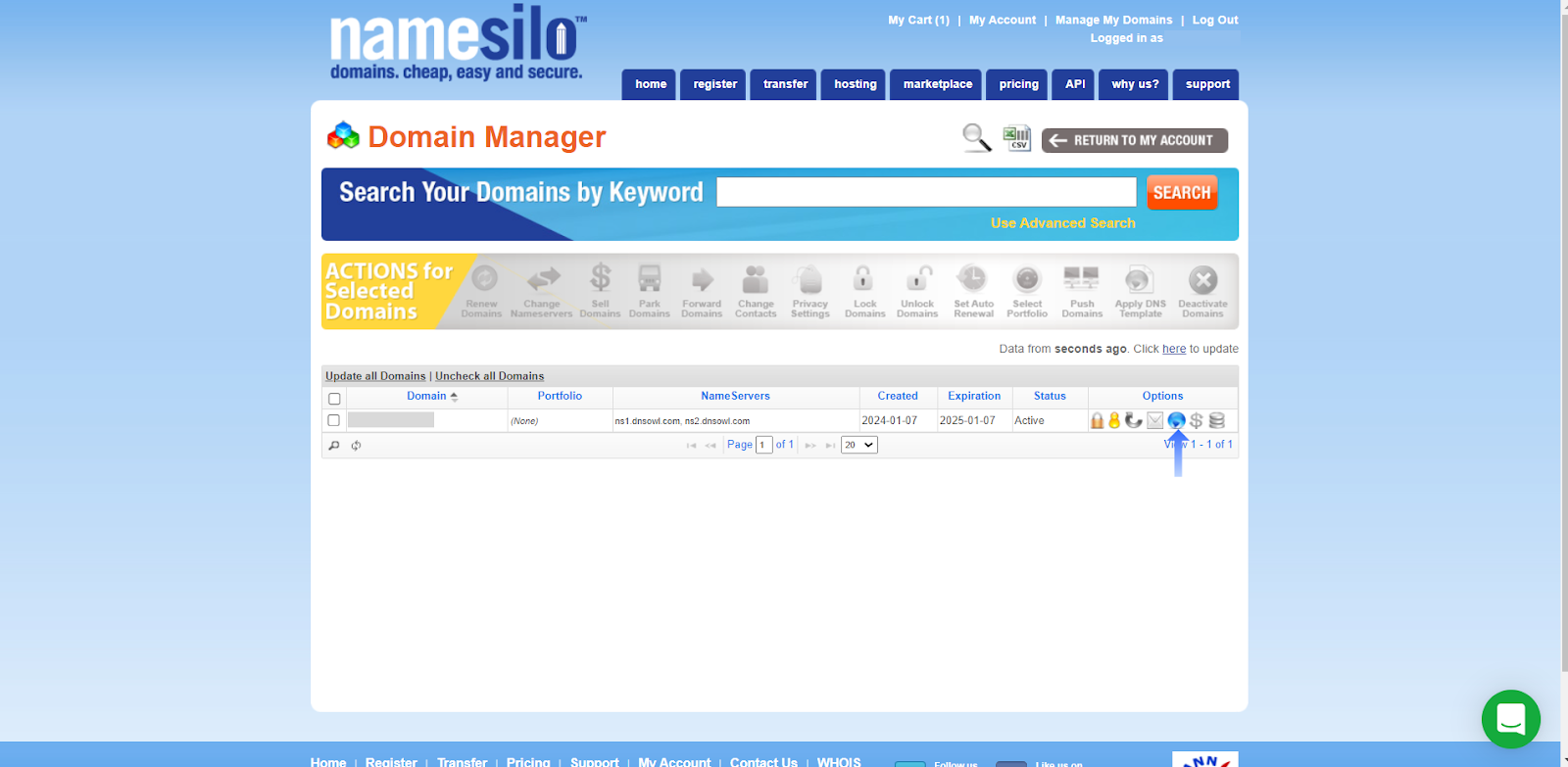Open the Use Advanced Search link
The image size is (1568, 767).
point(1063,223)
